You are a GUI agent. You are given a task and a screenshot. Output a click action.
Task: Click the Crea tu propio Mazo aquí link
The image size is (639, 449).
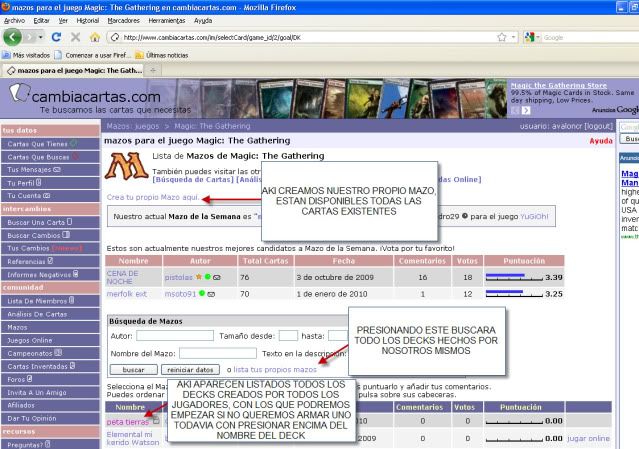(153, 197)
